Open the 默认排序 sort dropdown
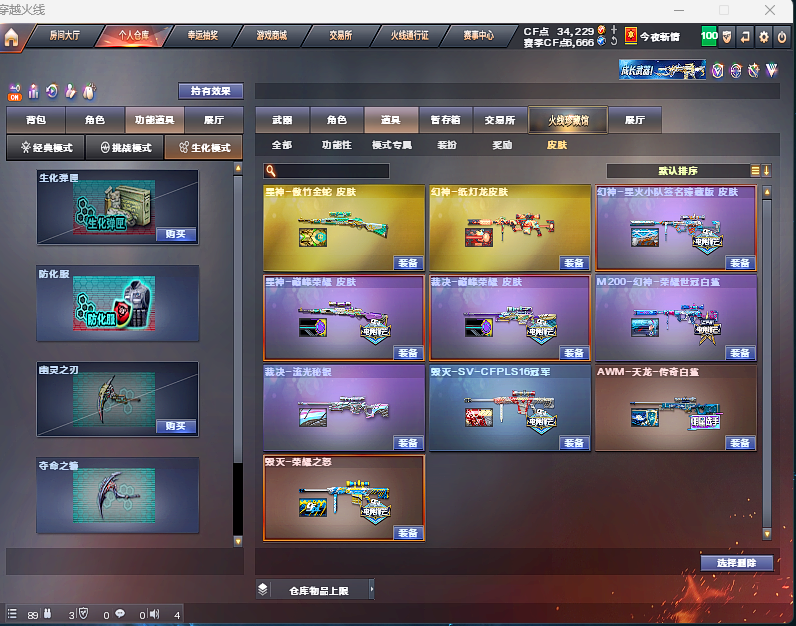 click(x=678, y=171)
